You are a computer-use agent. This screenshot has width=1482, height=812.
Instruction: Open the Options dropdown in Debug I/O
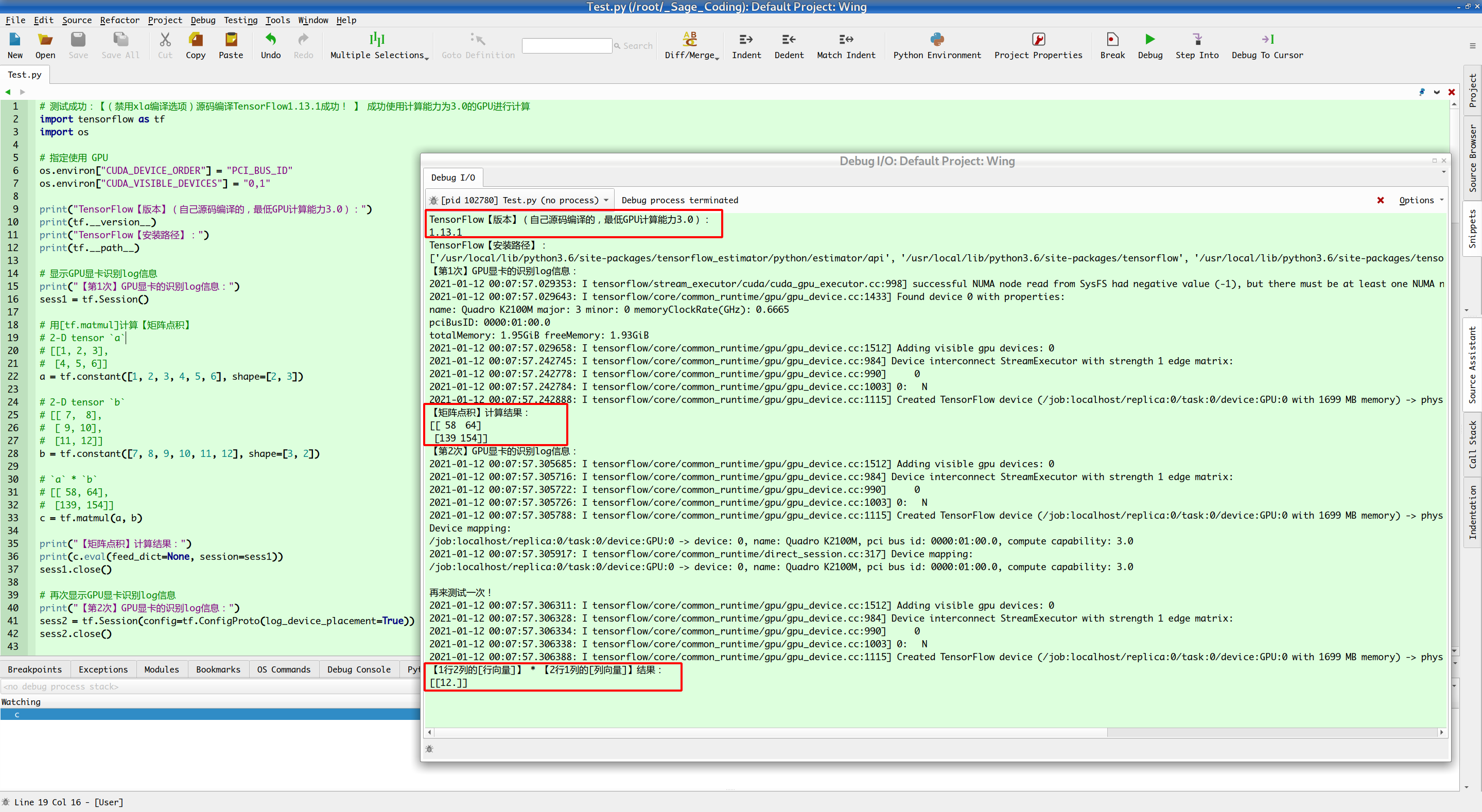1421,200
